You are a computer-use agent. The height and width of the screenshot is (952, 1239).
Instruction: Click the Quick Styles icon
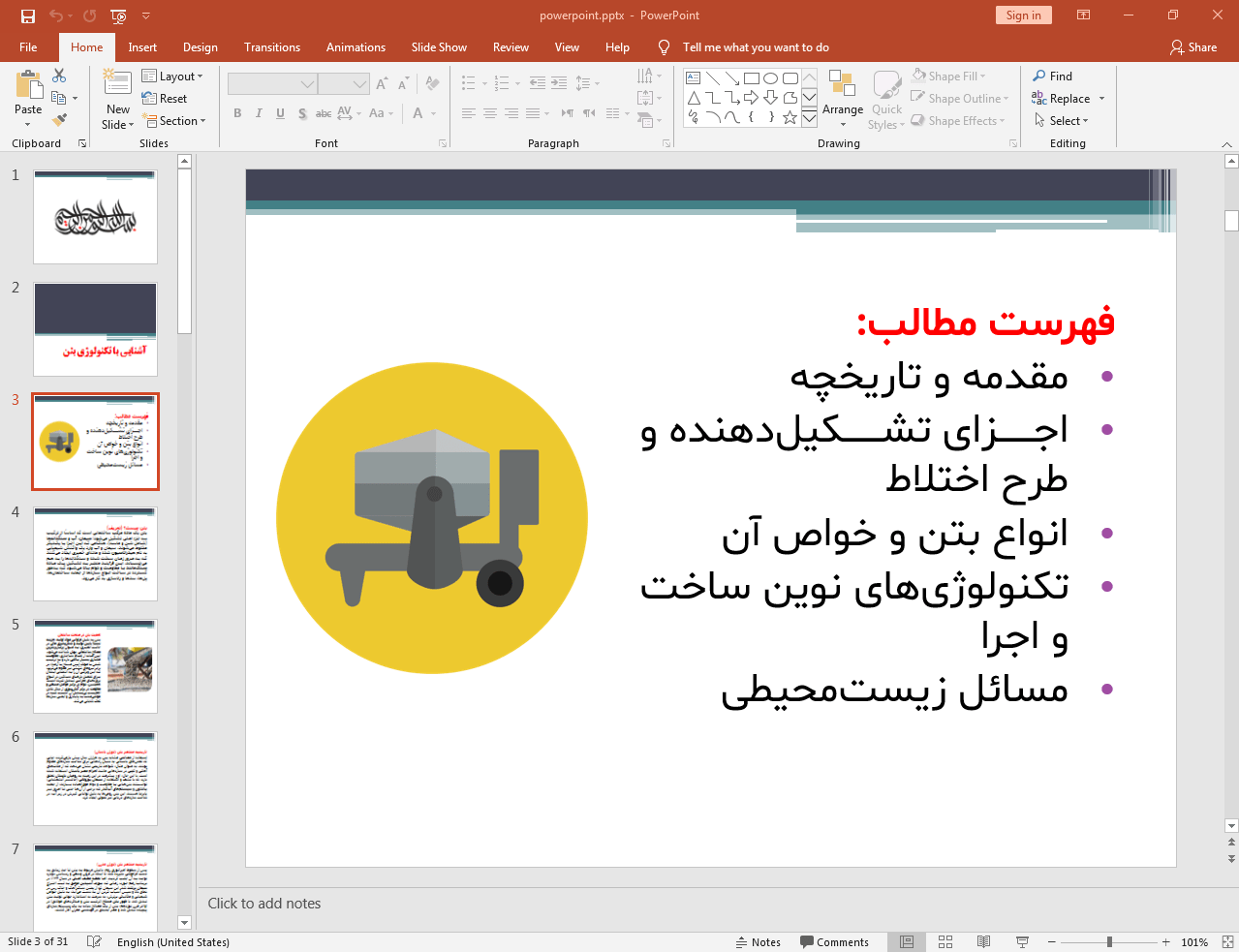[885, 97]
